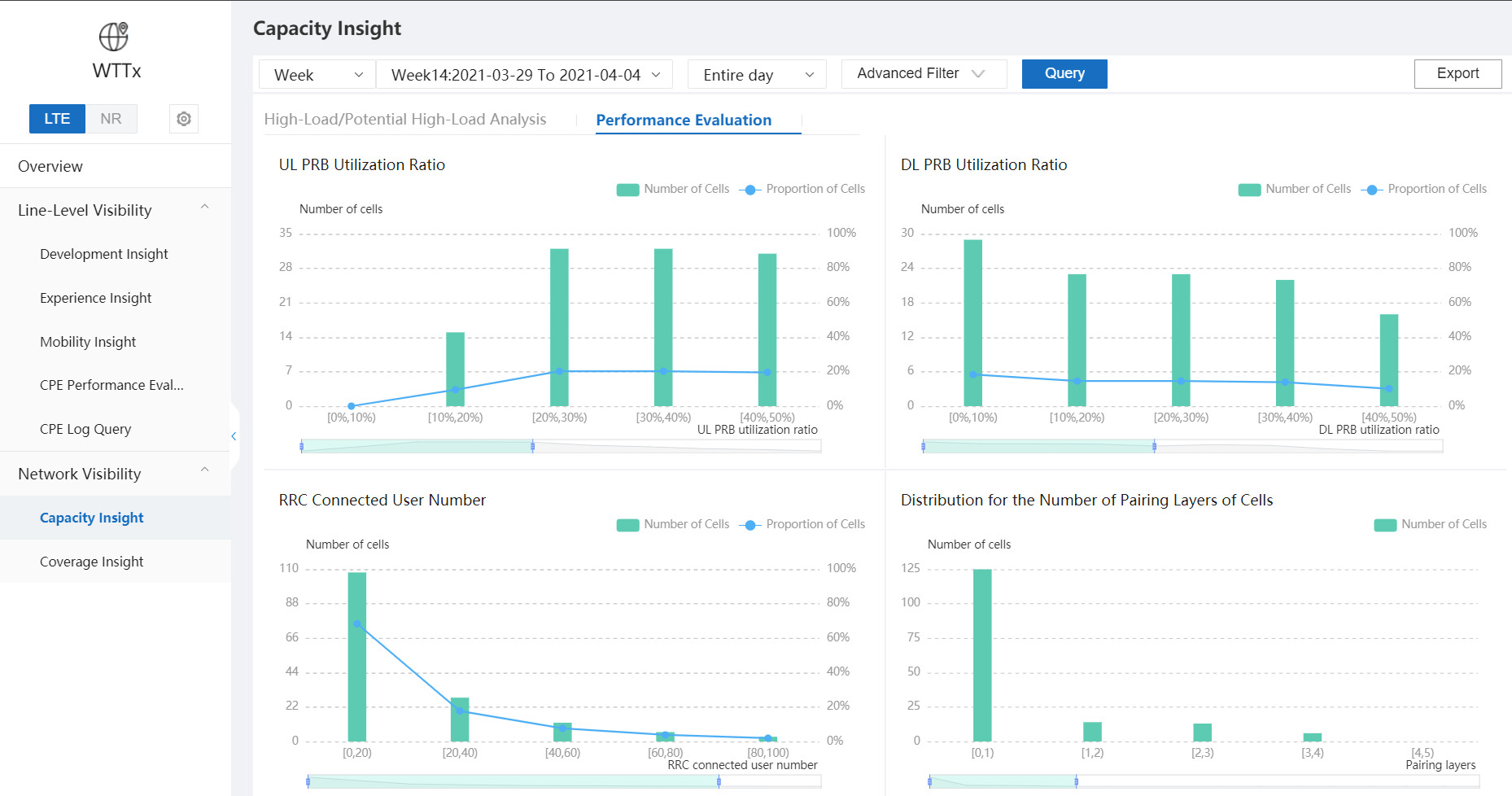Click the RRC chart zoom slider right handle

(719, 781)
